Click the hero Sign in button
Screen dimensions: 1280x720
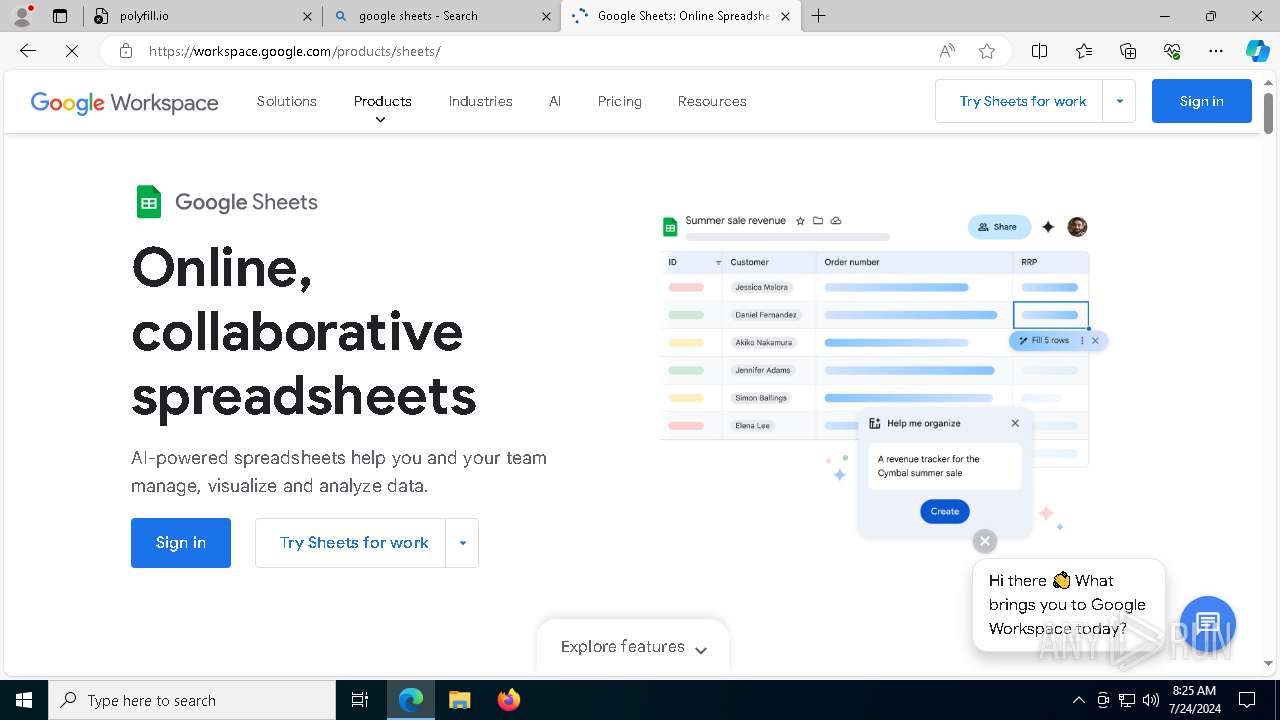pyautogui.click(x=181, y=543)
